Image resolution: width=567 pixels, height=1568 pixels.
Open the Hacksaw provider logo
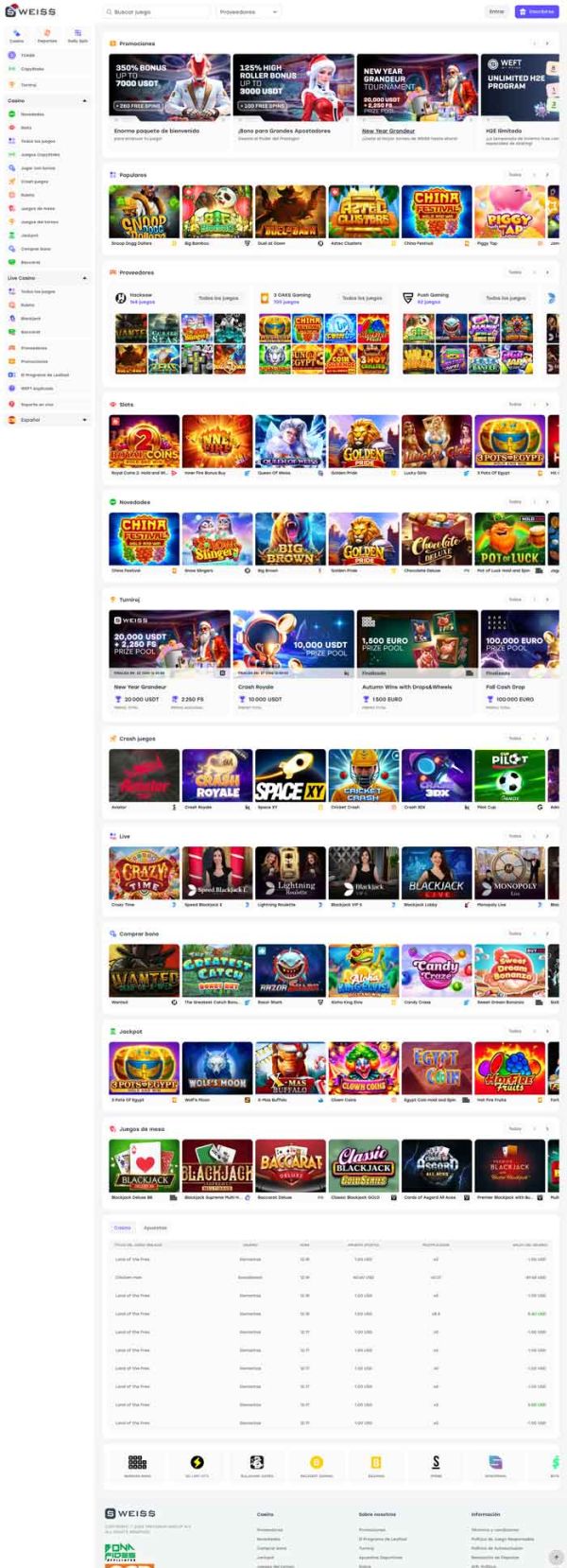(121, 298)
